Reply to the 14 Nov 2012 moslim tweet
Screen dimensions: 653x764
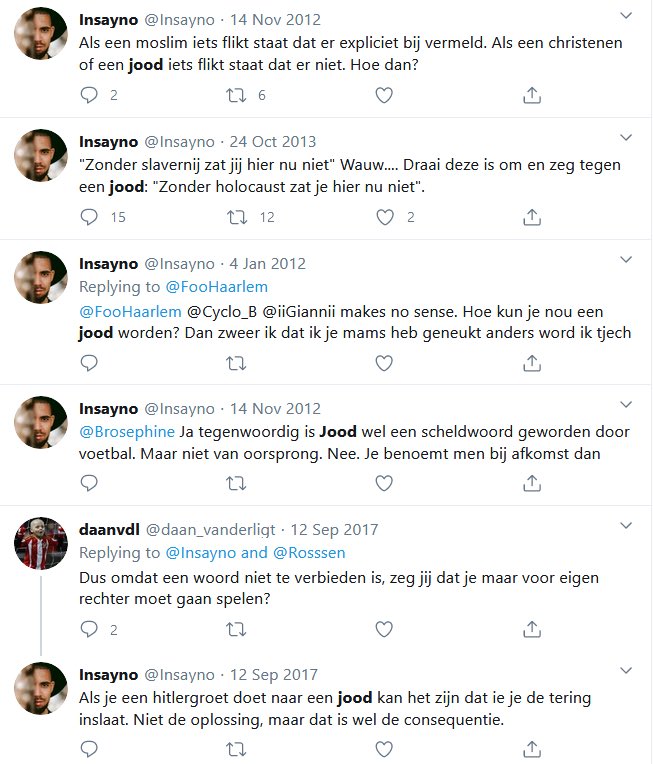[x=89, y=95]
